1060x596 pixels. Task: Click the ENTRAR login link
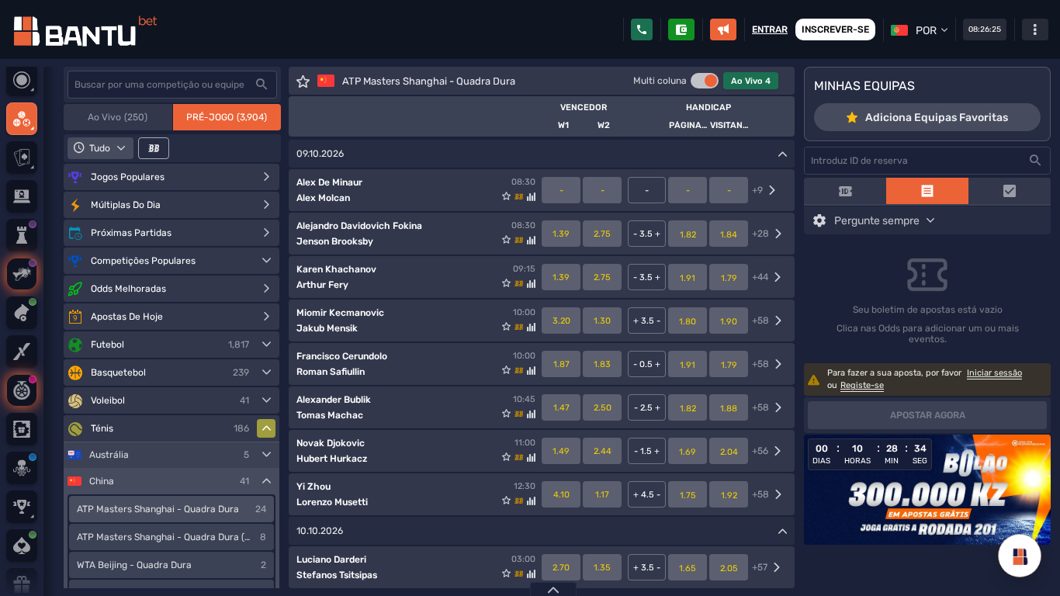click(x=769, y=30)
